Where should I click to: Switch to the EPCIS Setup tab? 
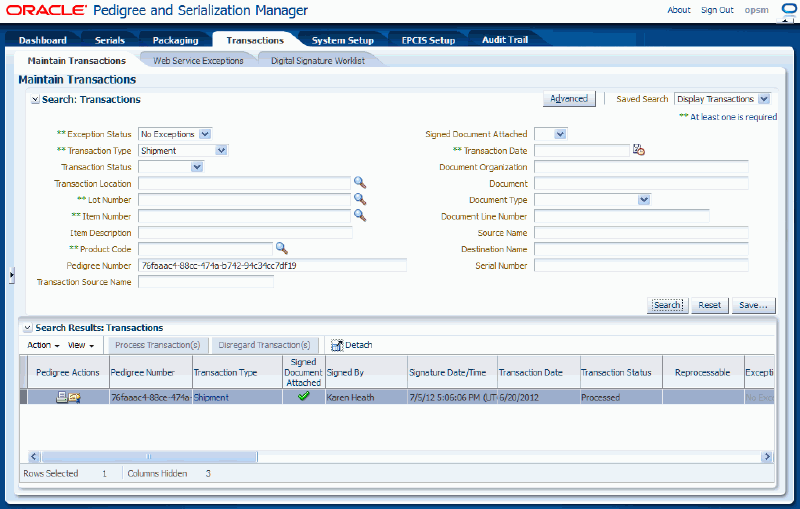429,40
